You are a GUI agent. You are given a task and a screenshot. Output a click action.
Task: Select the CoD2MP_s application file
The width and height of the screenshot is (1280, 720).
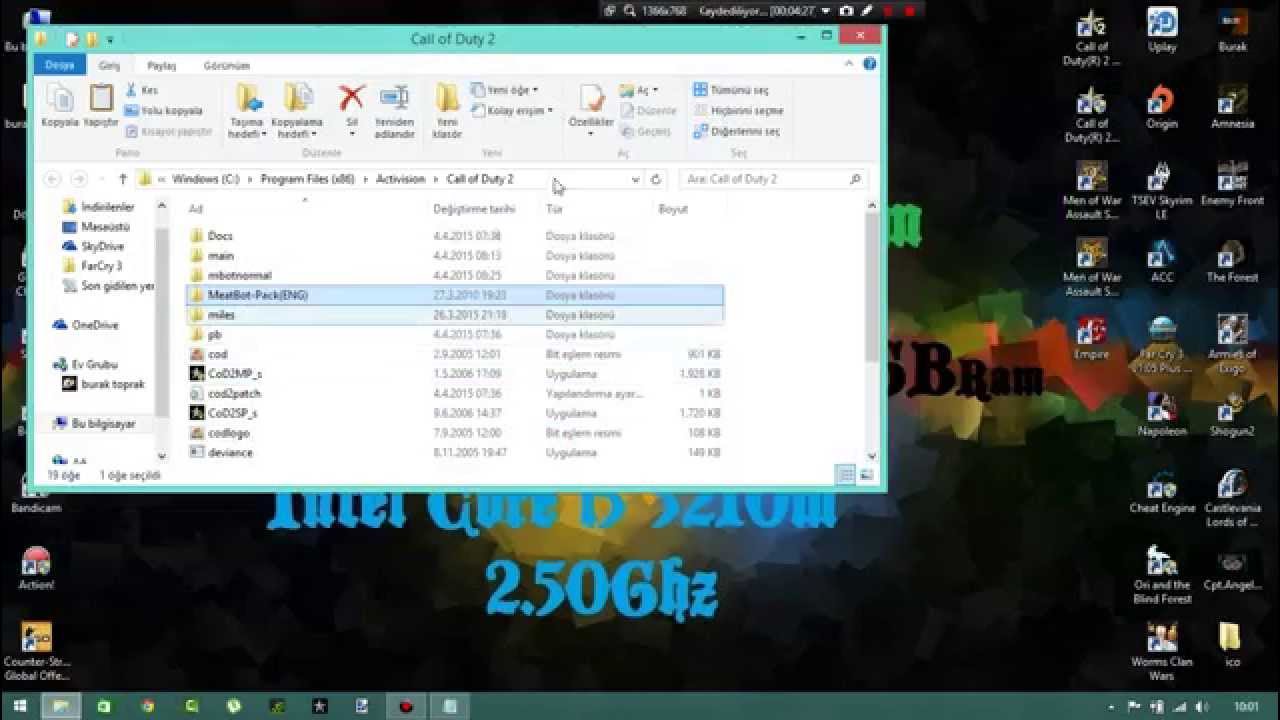(454, 374)
